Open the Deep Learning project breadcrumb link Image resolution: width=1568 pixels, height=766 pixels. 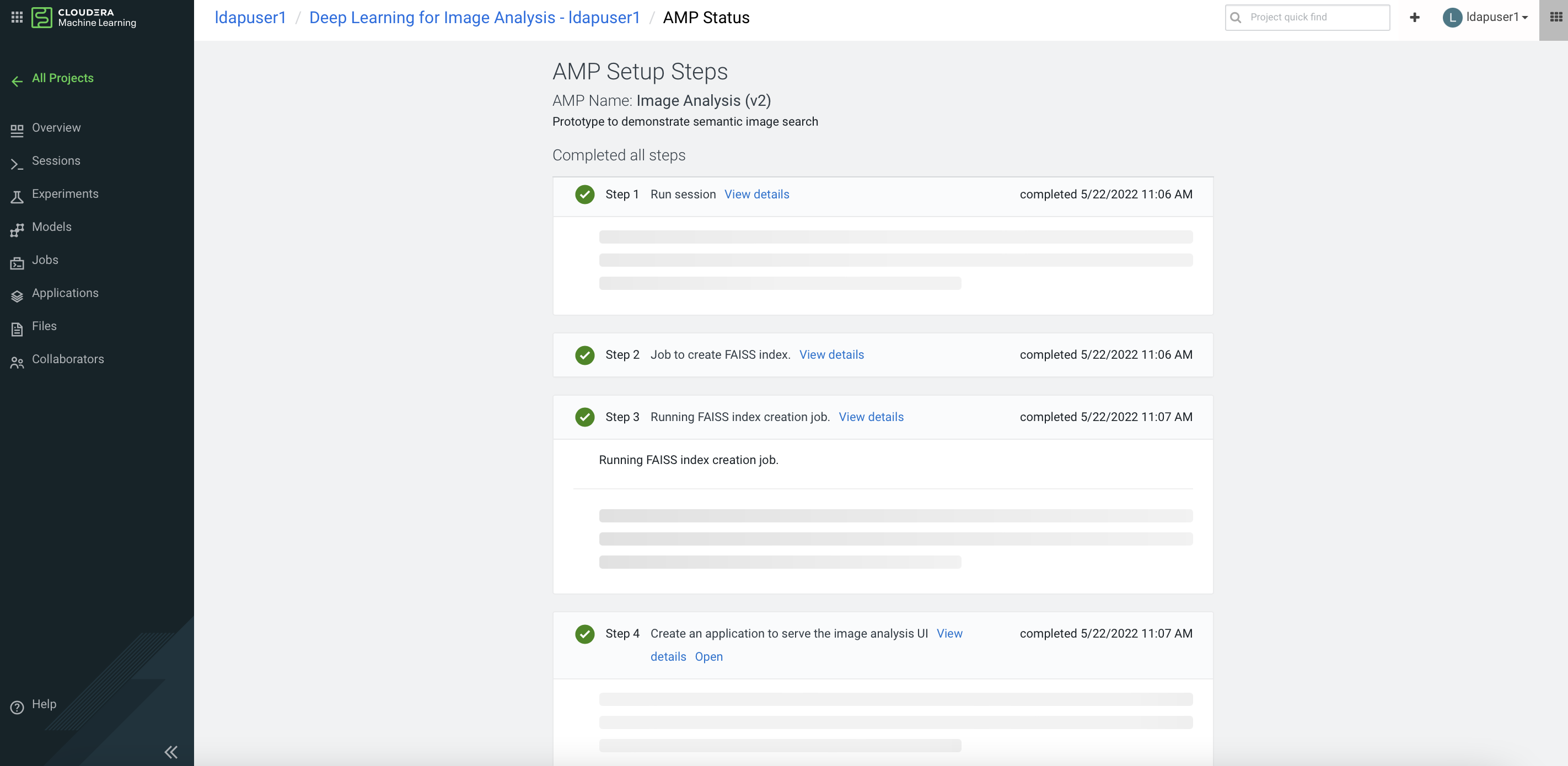pos(474,17)
